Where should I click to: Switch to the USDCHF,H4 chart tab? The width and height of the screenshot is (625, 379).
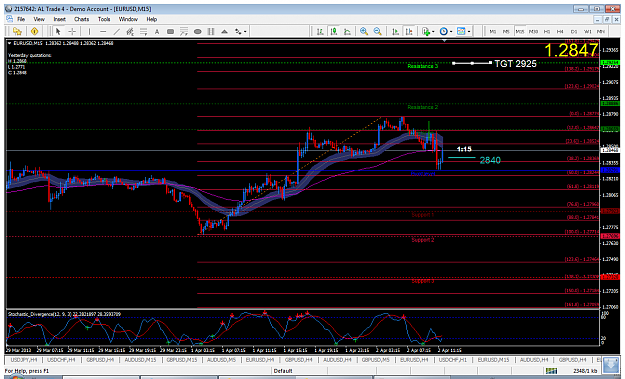[x=61, y=360]
